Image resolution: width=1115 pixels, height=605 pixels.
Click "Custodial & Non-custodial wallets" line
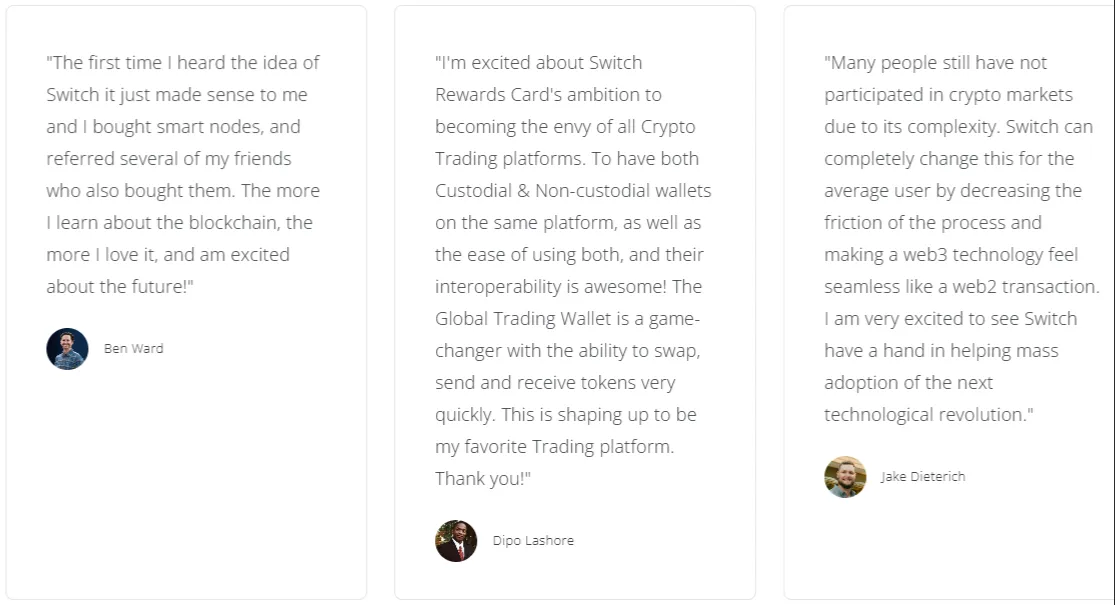(x=573, y=191)
